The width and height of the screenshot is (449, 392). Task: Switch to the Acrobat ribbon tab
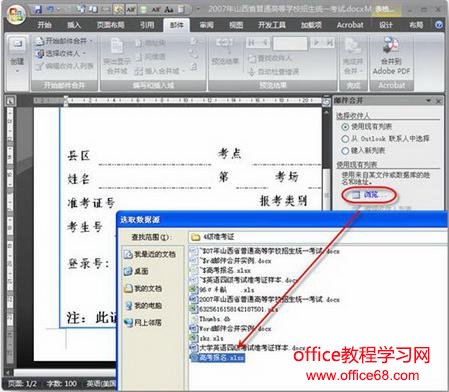point(350,25)
